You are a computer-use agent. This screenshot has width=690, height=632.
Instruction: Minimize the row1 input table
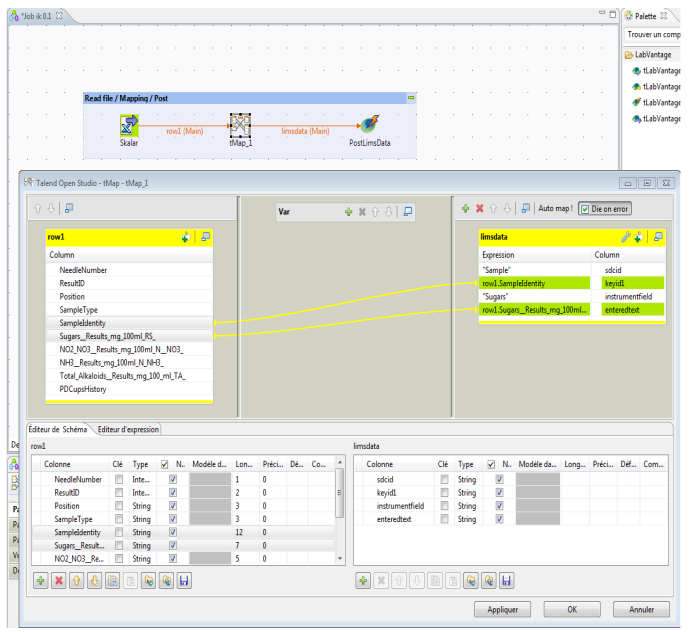(206, 237)
